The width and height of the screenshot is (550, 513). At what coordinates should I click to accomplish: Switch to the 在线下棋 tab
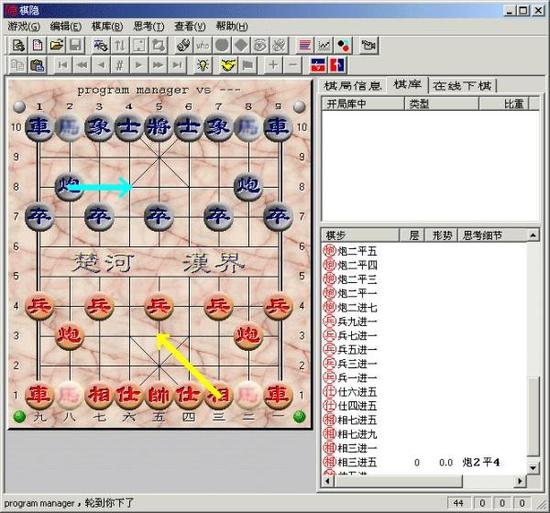pos(462,86)
